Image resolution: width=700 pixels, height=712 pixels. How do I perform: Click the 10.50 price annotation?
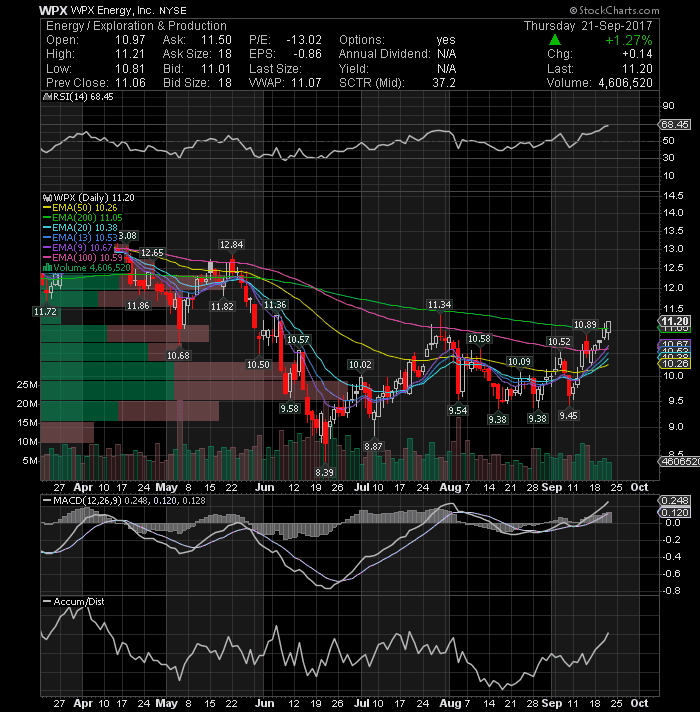[x=258, y=365]
